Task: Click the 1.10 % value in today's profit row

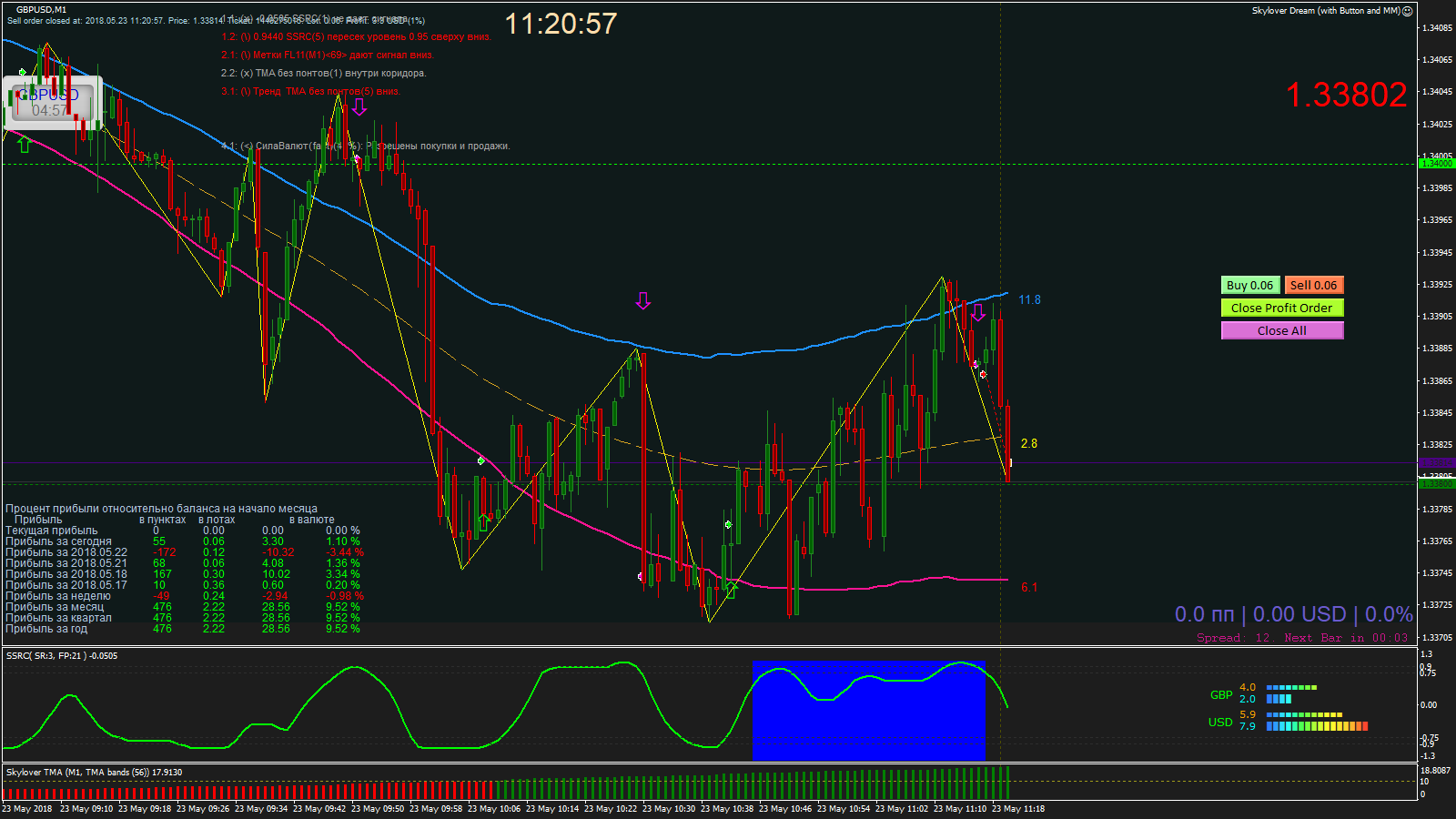Action: (x=343, y=541)
